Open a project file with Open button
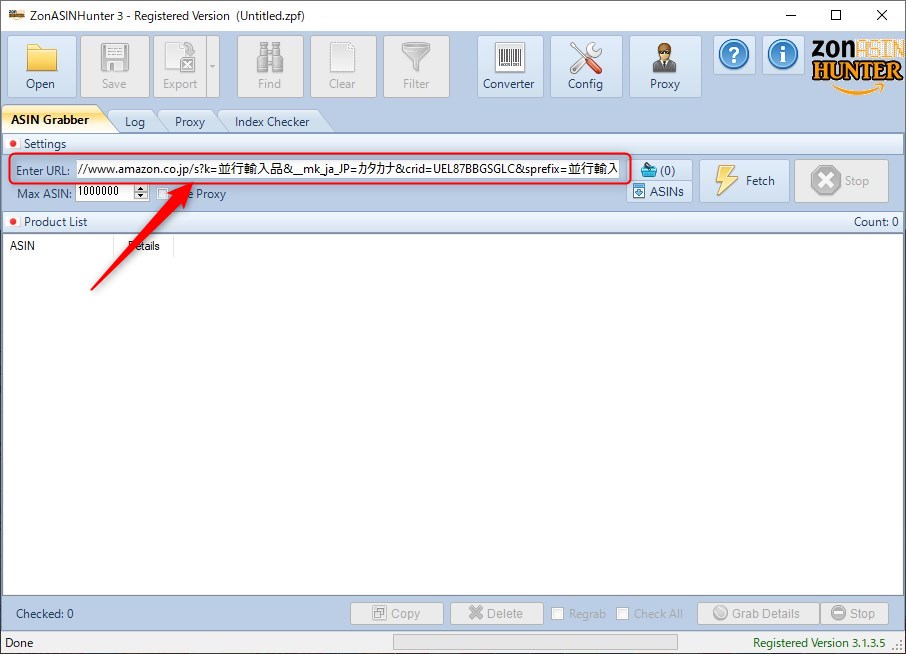Image resolution: width=906 pixels, height=654 pixels. coord(42,66)
